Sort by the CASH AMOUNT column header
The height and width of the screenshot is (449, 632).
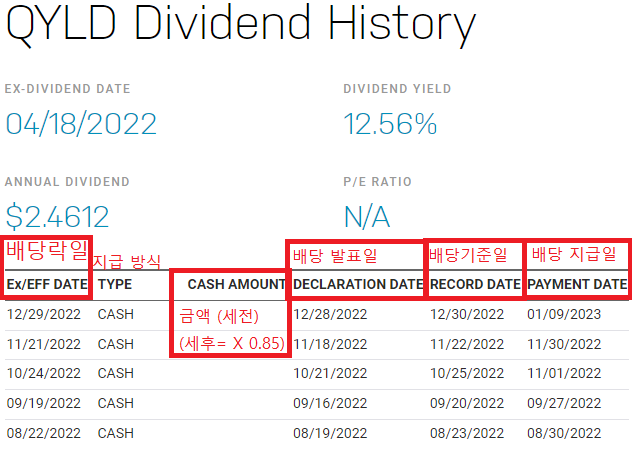click(237, 284)
